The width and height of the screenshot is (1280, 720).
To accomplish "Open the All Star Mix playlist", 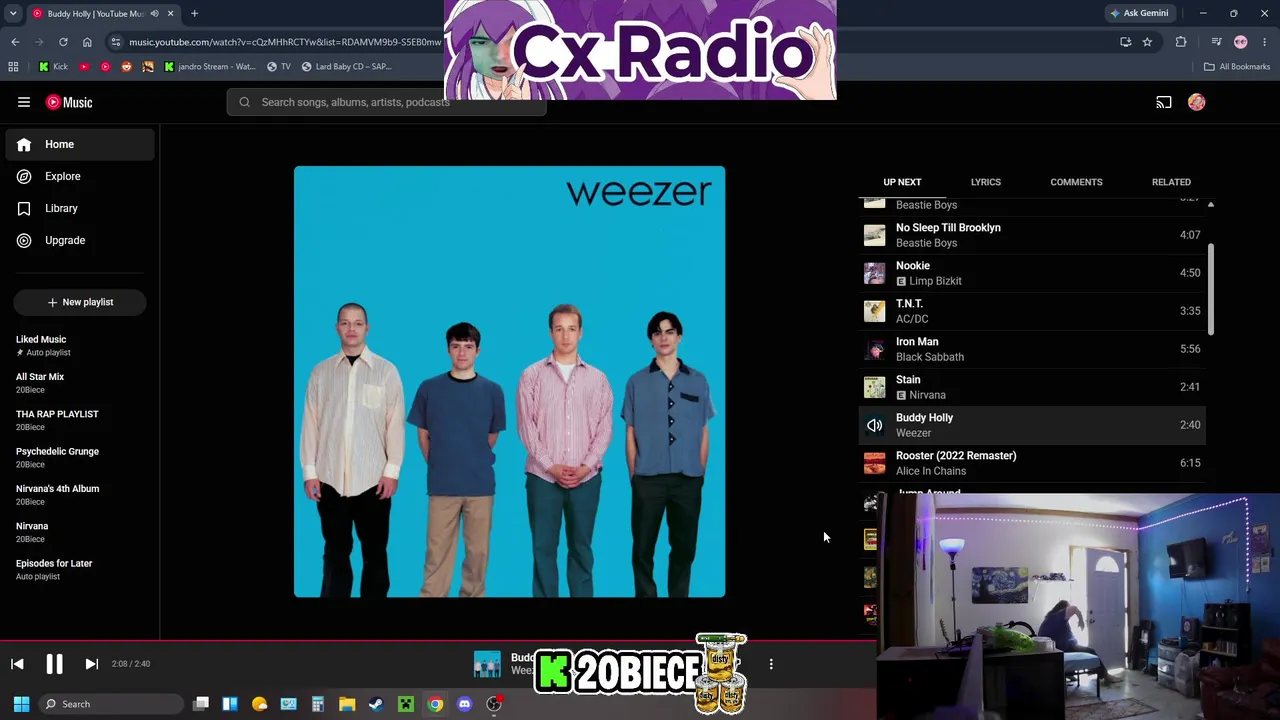I will tap(80, 383).
